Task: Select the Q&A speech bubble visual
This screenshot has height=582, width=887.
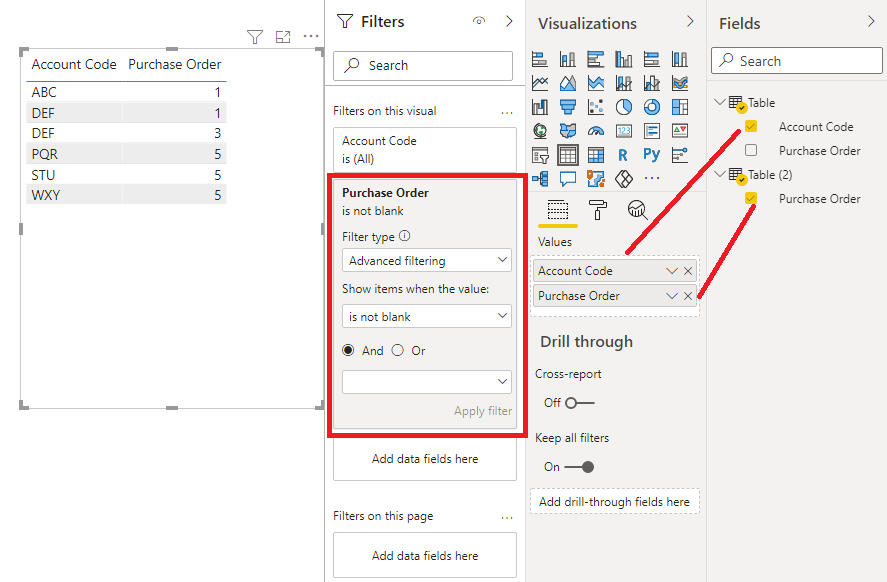Action: 567,179
